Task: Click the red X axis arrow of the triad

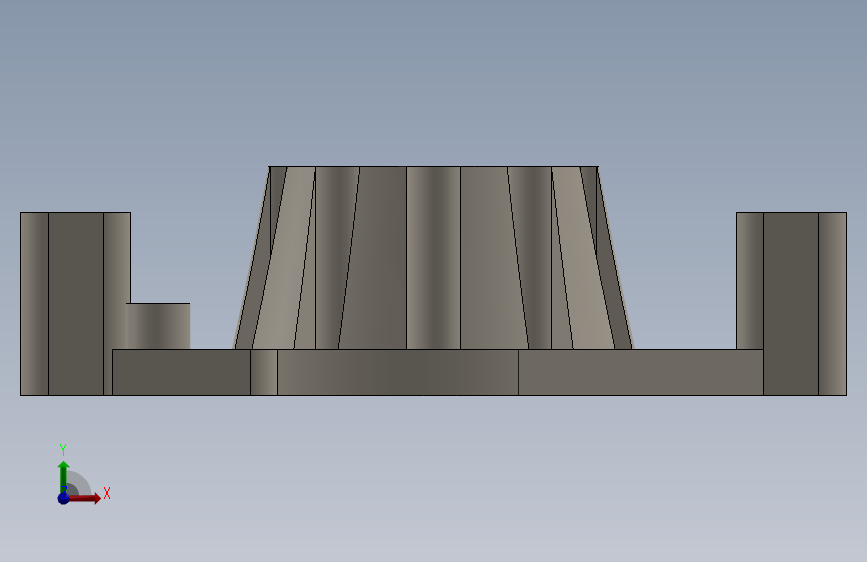Action: [x=83, y=498]
